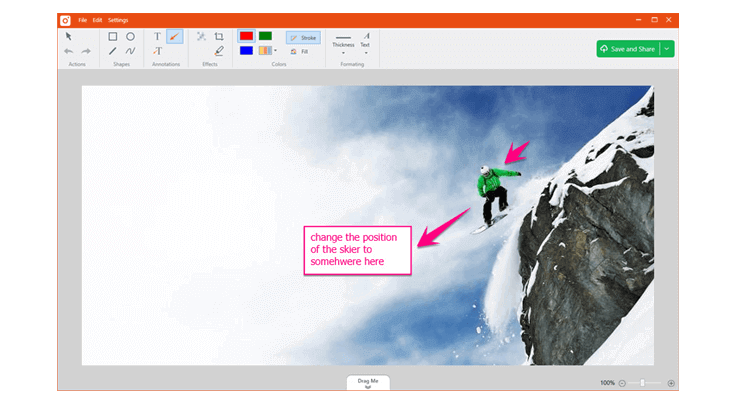Image resolution: width=730 pixels, height=415 pixels.
Task: Pick the text-with-arrow callout tool
Action: (x=157, y=51)
